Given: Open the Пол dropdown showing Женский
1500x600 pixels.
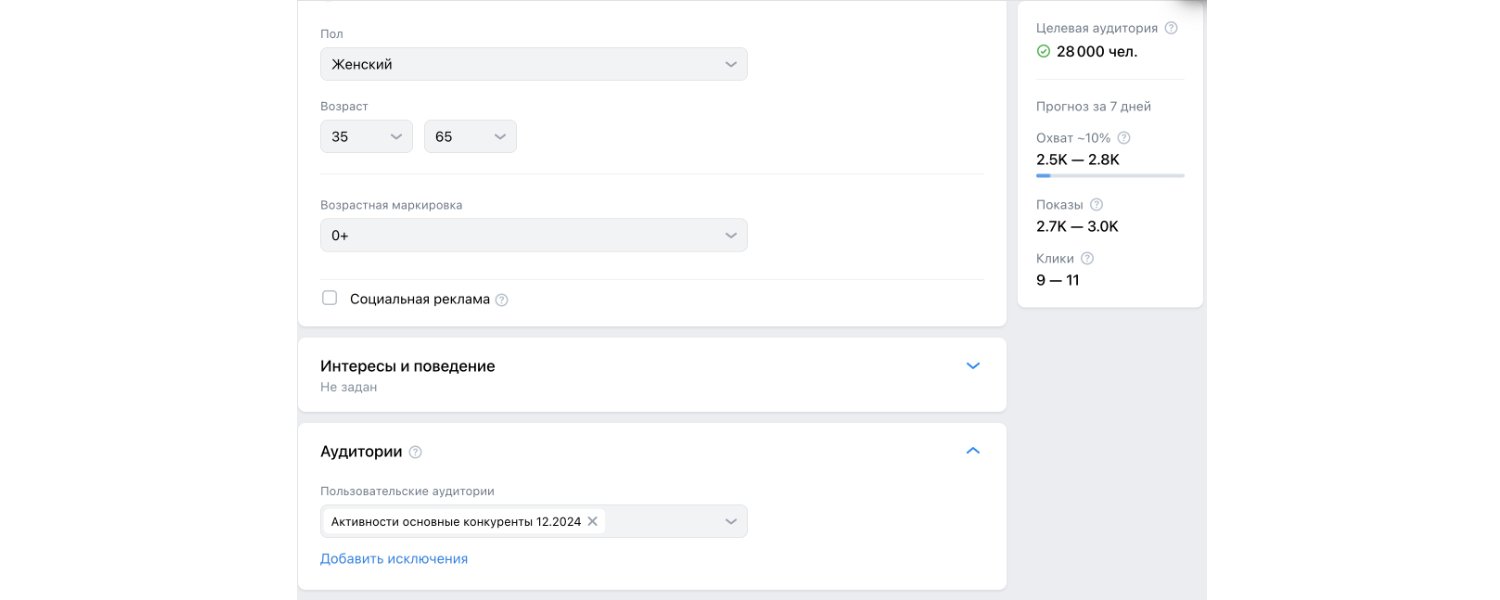Looking at the screenshot, I should (533, 64).
